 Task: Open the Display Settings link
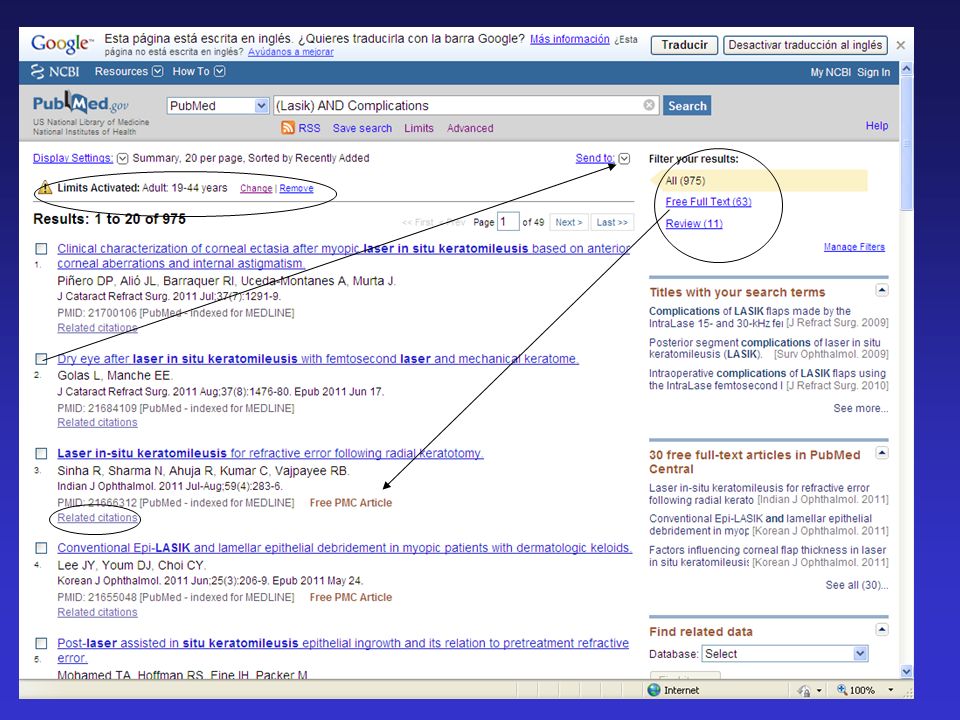click(73, 158)
